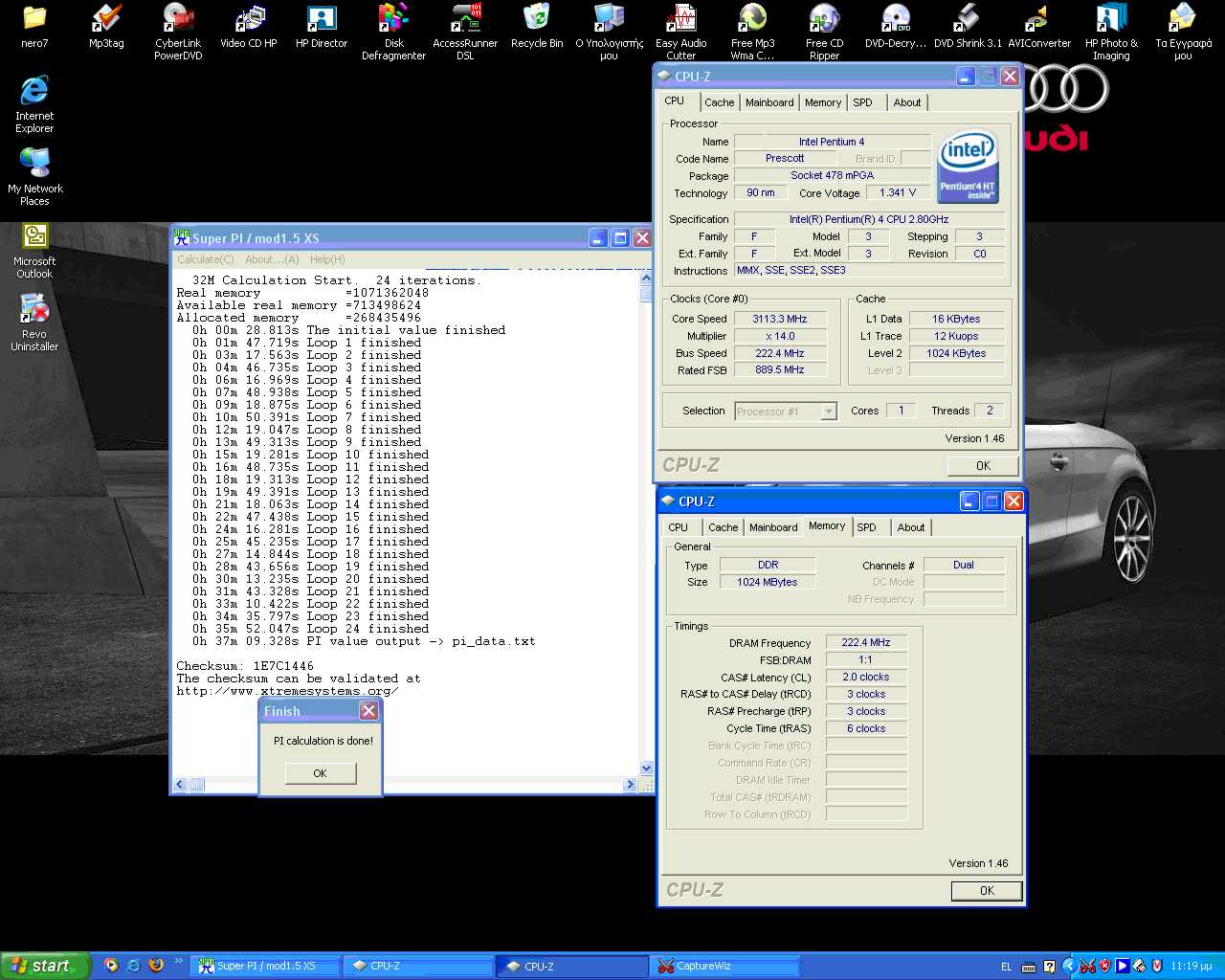Switch to Cache tab in upper CPU-Z

tap(720, 102)
